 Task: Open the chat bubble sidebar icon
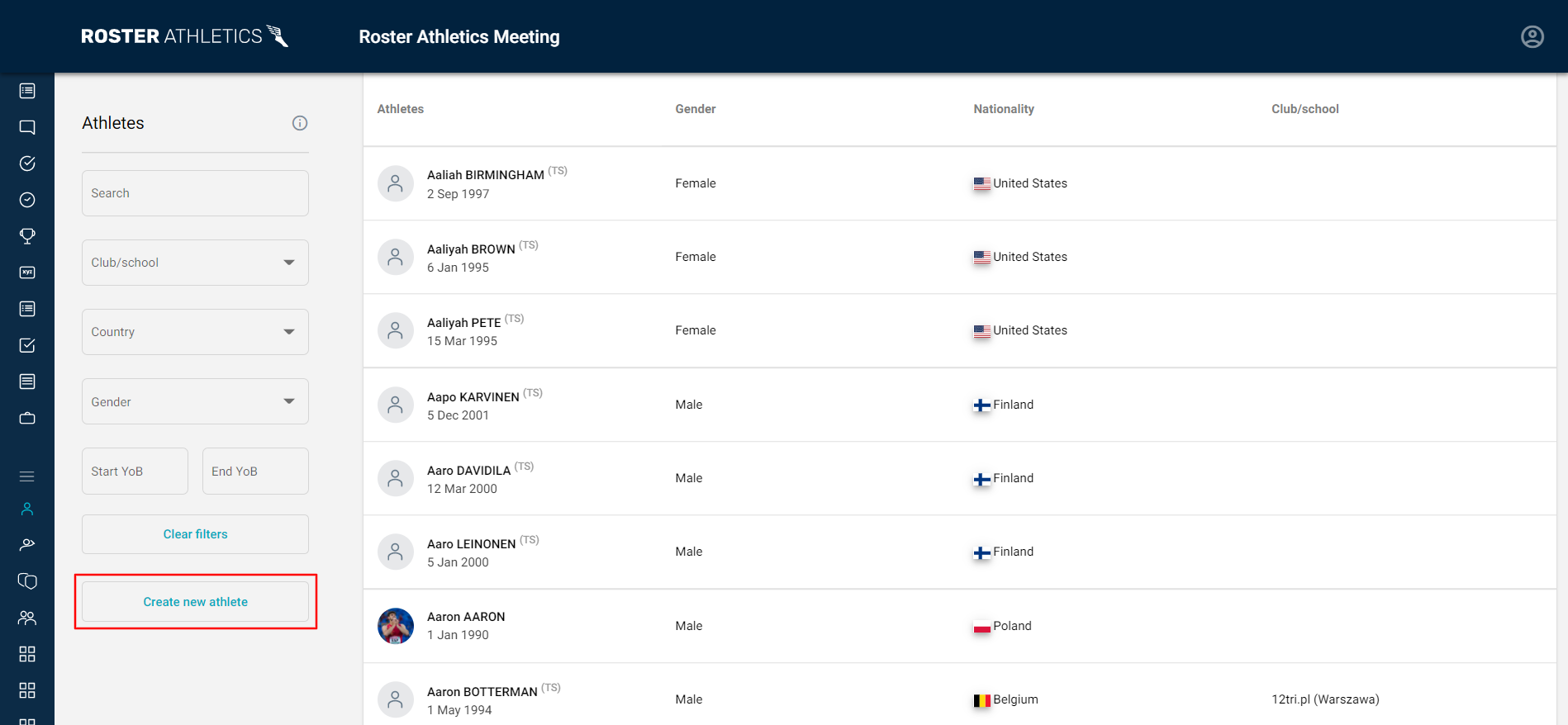pos(27,127)
